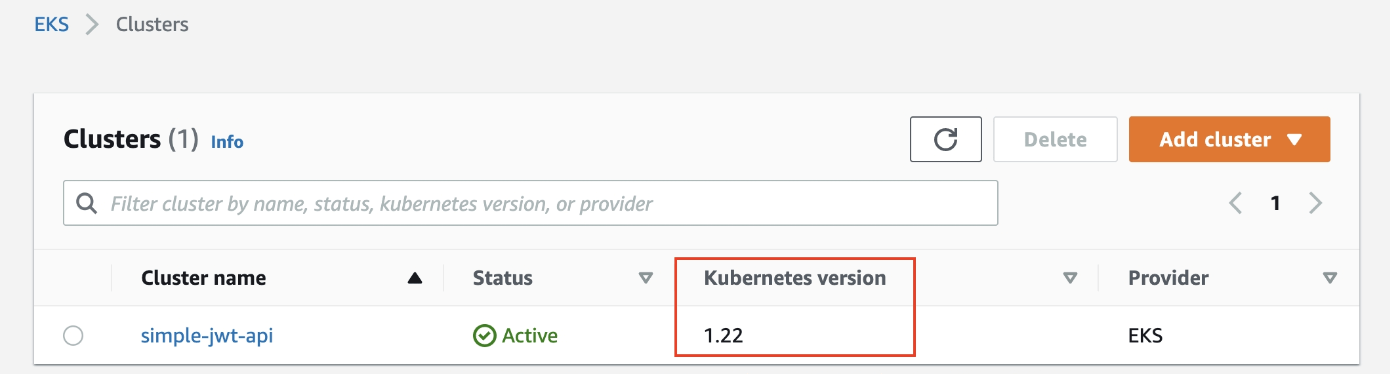Refresh the clusters list
Viewport: 1390px width, 374px height.
coord(945,139)
